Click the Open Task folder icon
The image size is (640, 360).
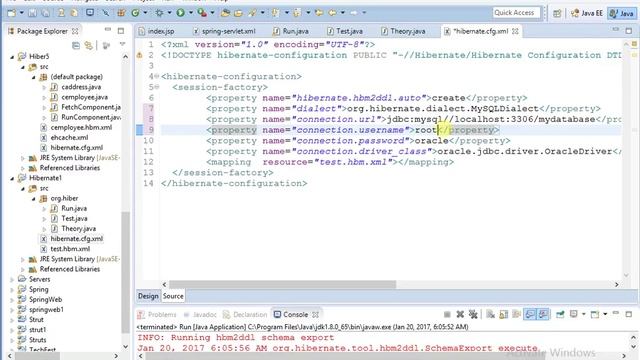[238, 13]
